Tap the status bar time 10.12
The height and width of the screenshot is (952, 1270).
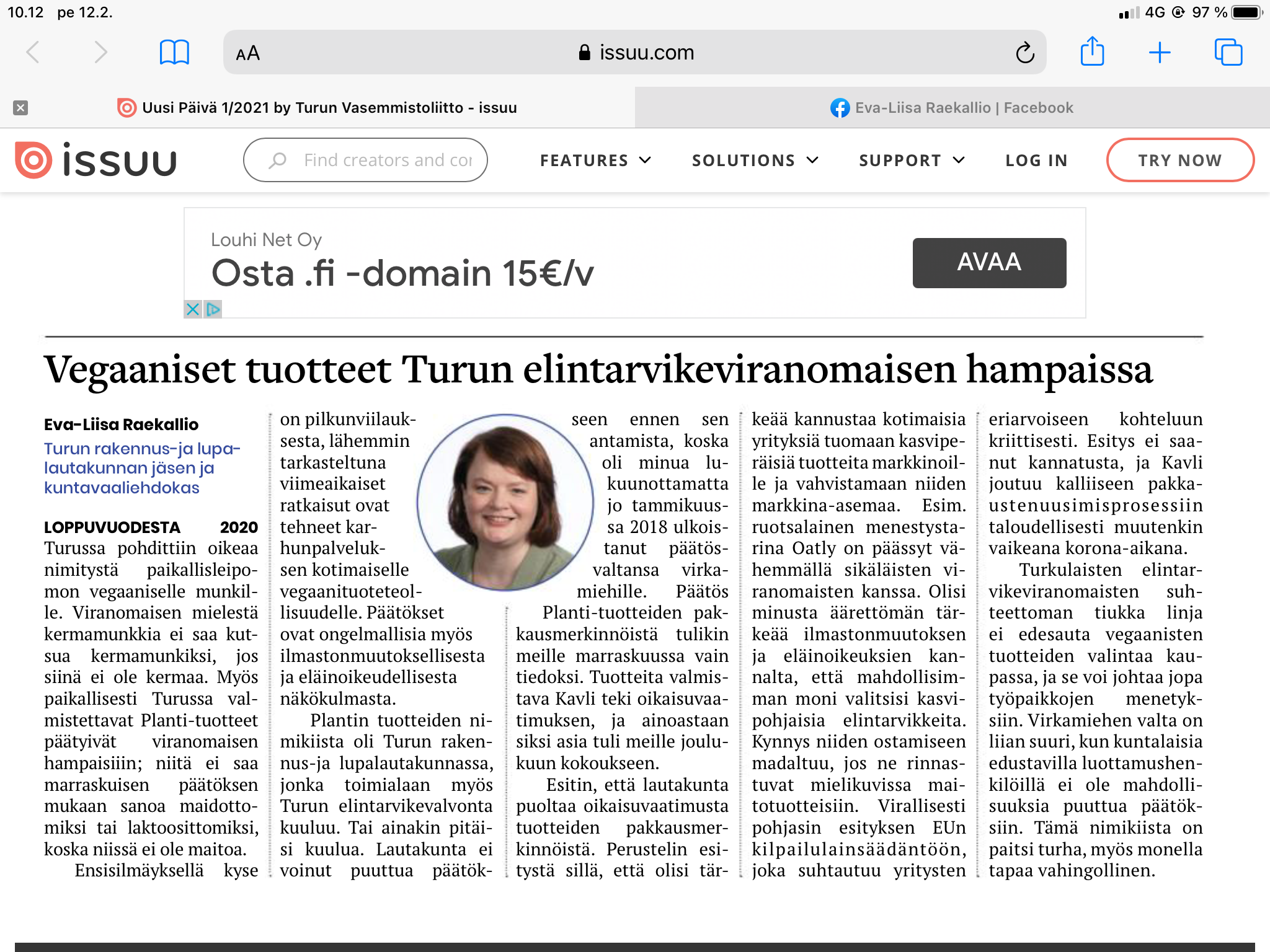[25, 12]
